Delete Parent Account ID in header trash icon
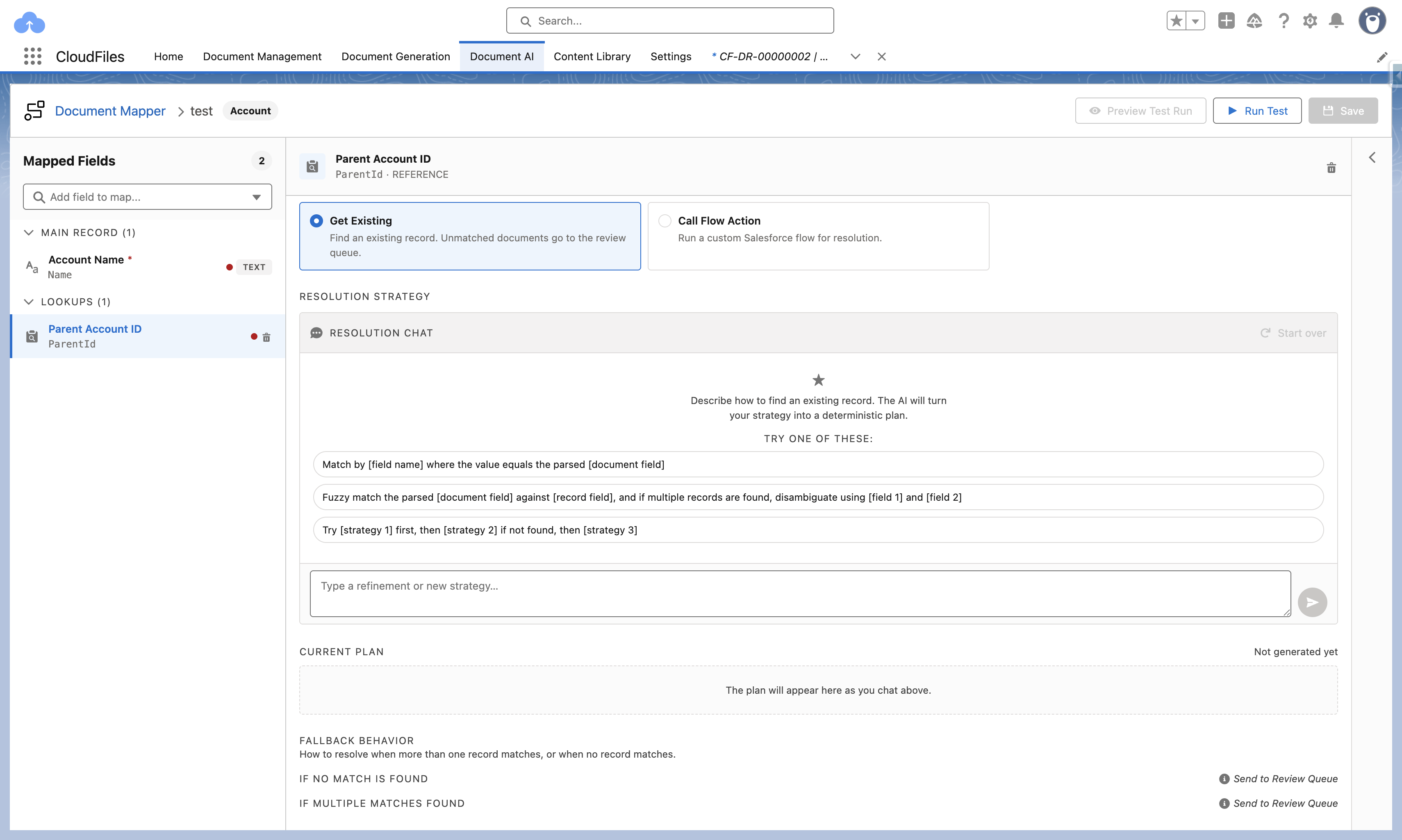This screenshot has height=840, width=1402. 1331,168
